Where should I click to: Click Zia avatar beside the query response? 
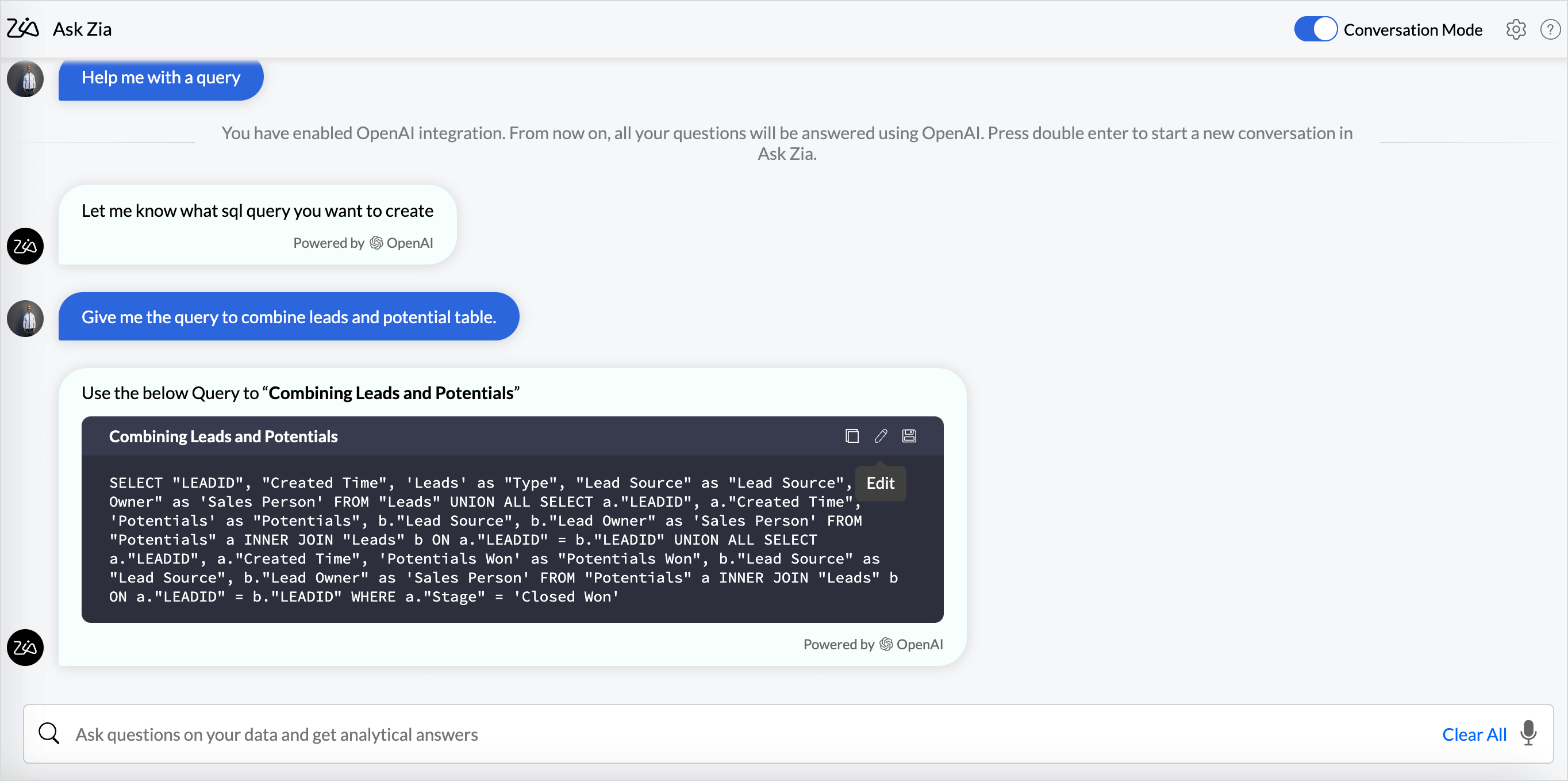click(25, 647)
